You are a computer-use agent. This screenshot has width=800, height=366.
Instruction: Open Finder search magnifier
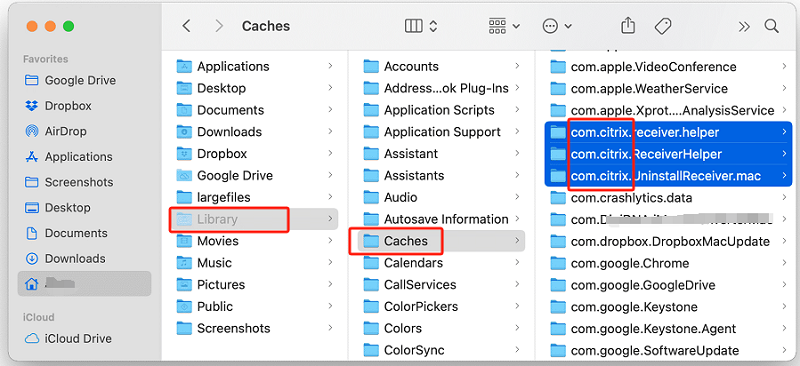(771, 26)
